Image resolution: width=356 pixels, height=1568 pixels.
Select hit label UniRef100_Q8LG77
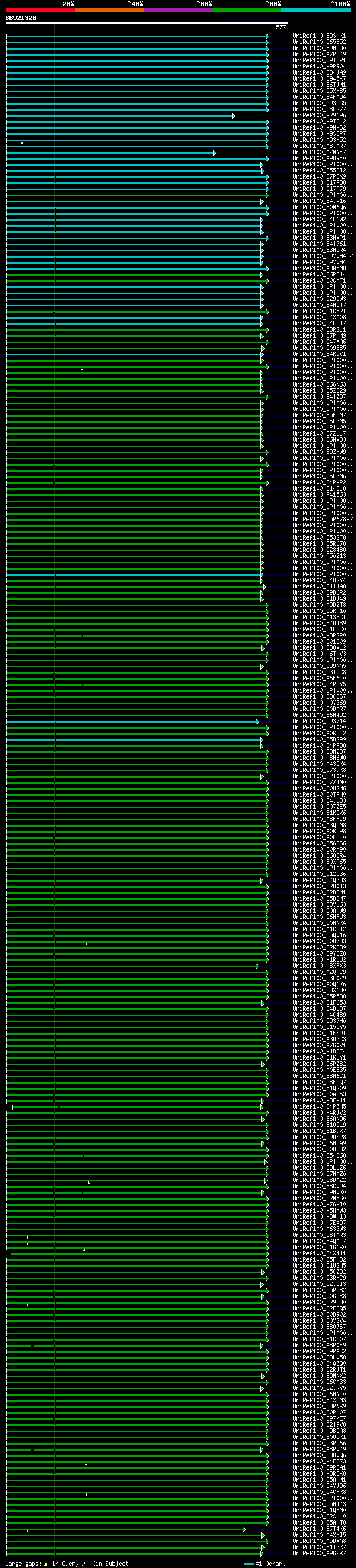click(319, 109)
